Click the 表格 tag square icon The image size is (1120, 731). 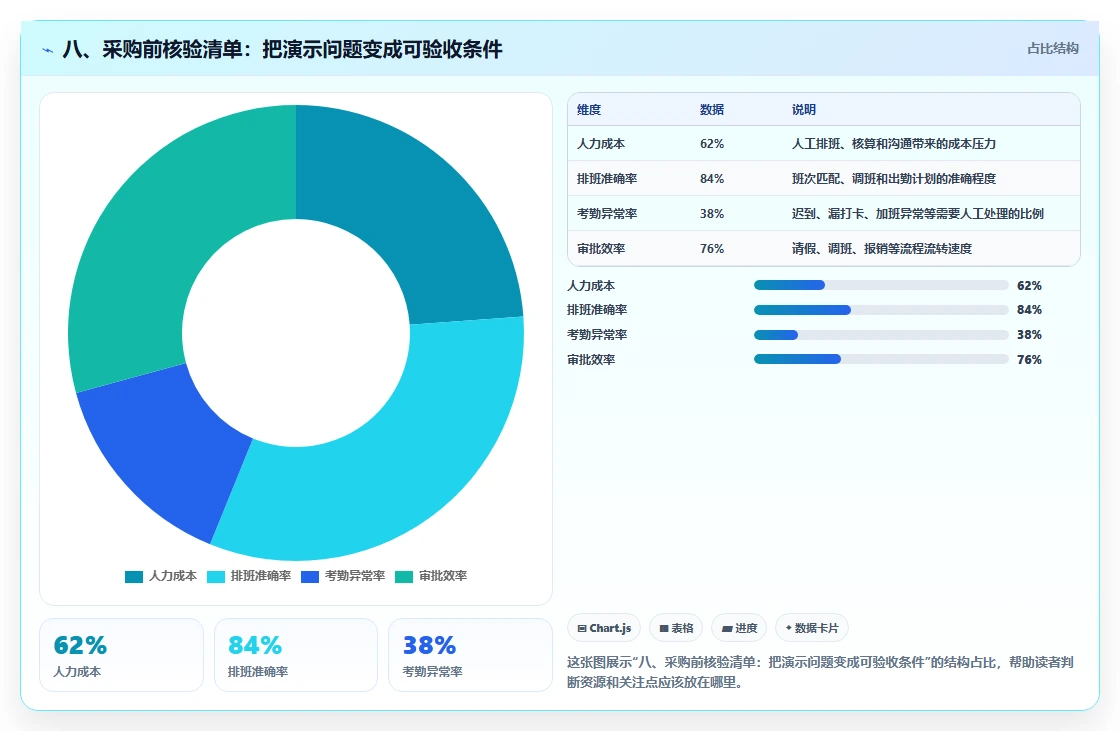tap(664, 629)
